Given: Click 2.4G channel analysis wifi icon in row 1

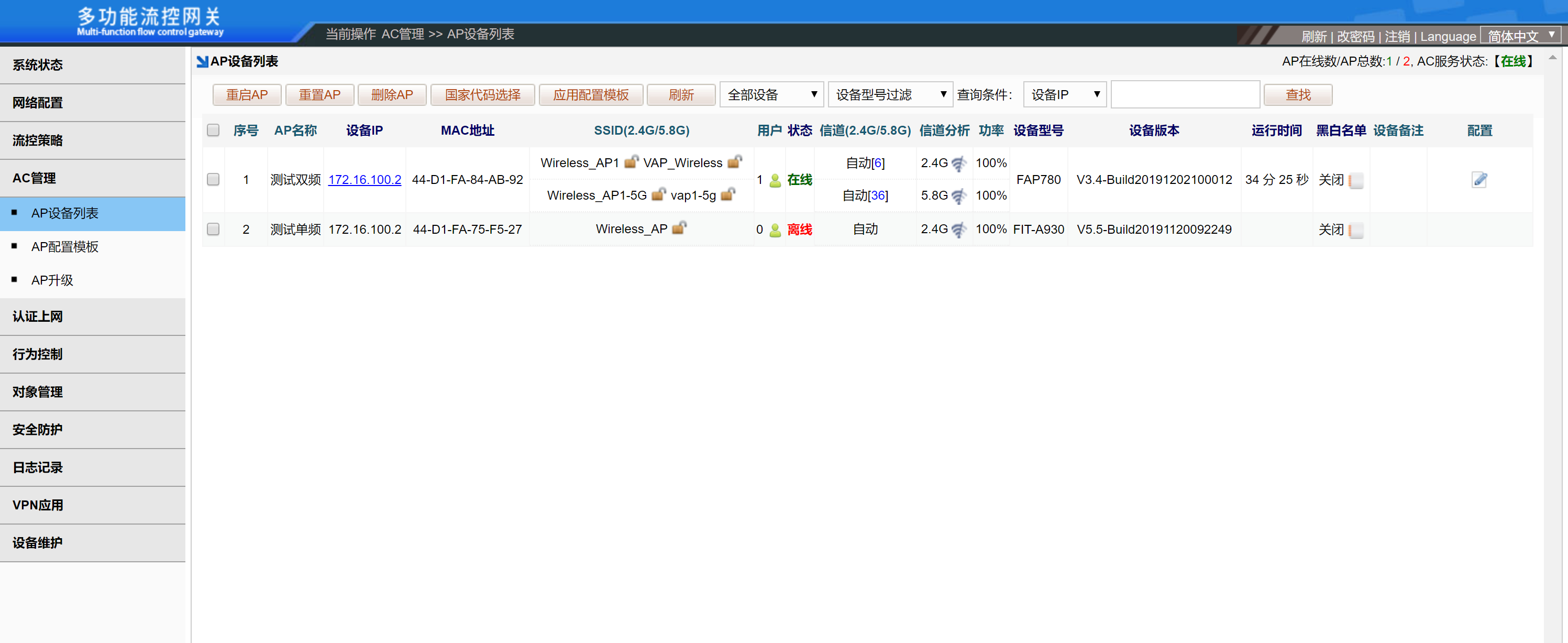Looking at the screenshot, I should (959, 163).
